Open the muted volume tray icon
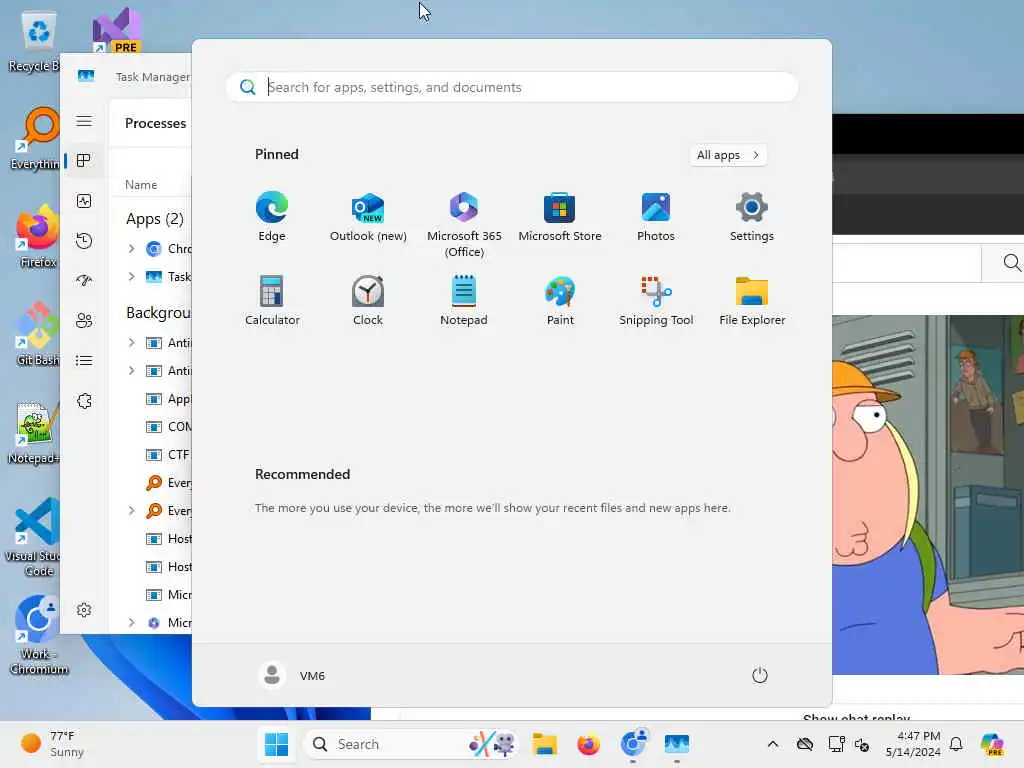The width and height of the screenshot is (1024, 768). [862, 744]
